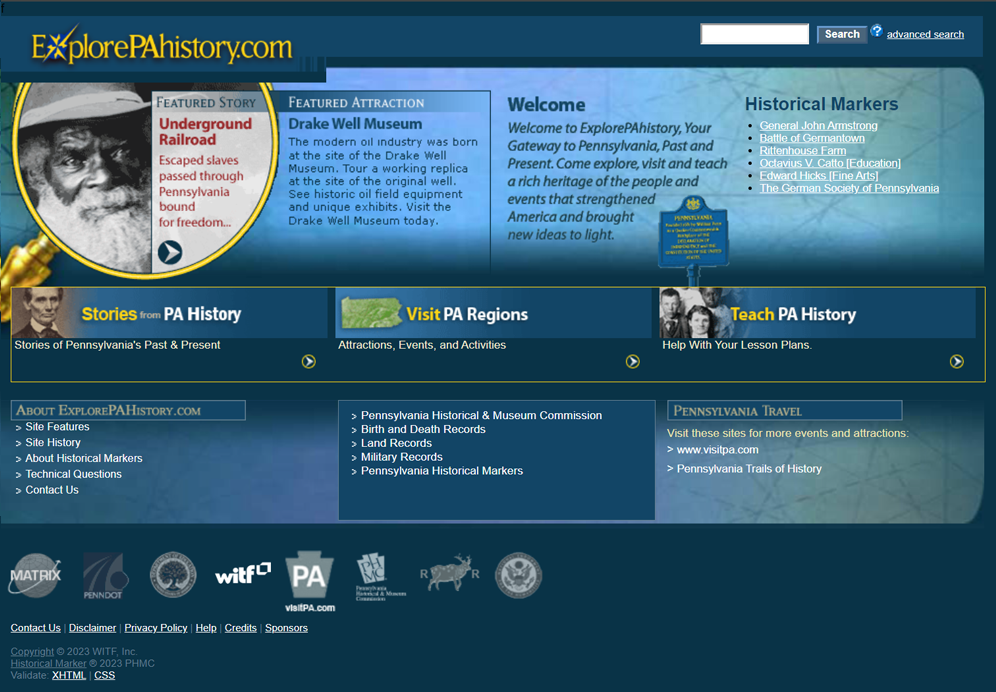
Task: Open Pennsylvania Historical Markers link
Action: tap(442, 472)
